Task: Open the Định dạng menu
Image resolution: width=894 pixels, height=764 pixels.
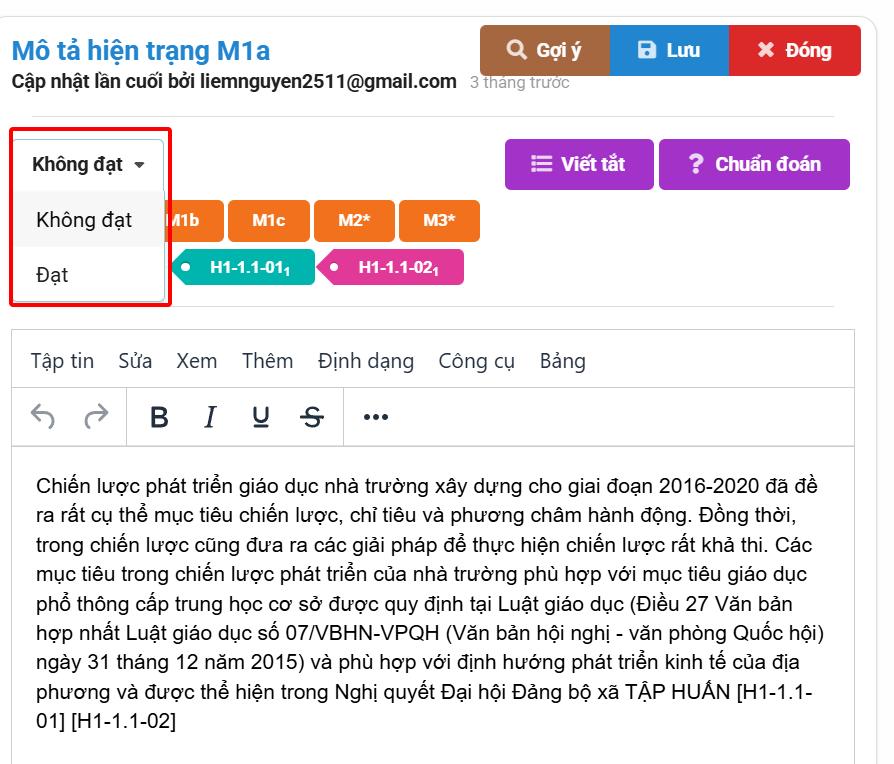Action: [366, 361]
